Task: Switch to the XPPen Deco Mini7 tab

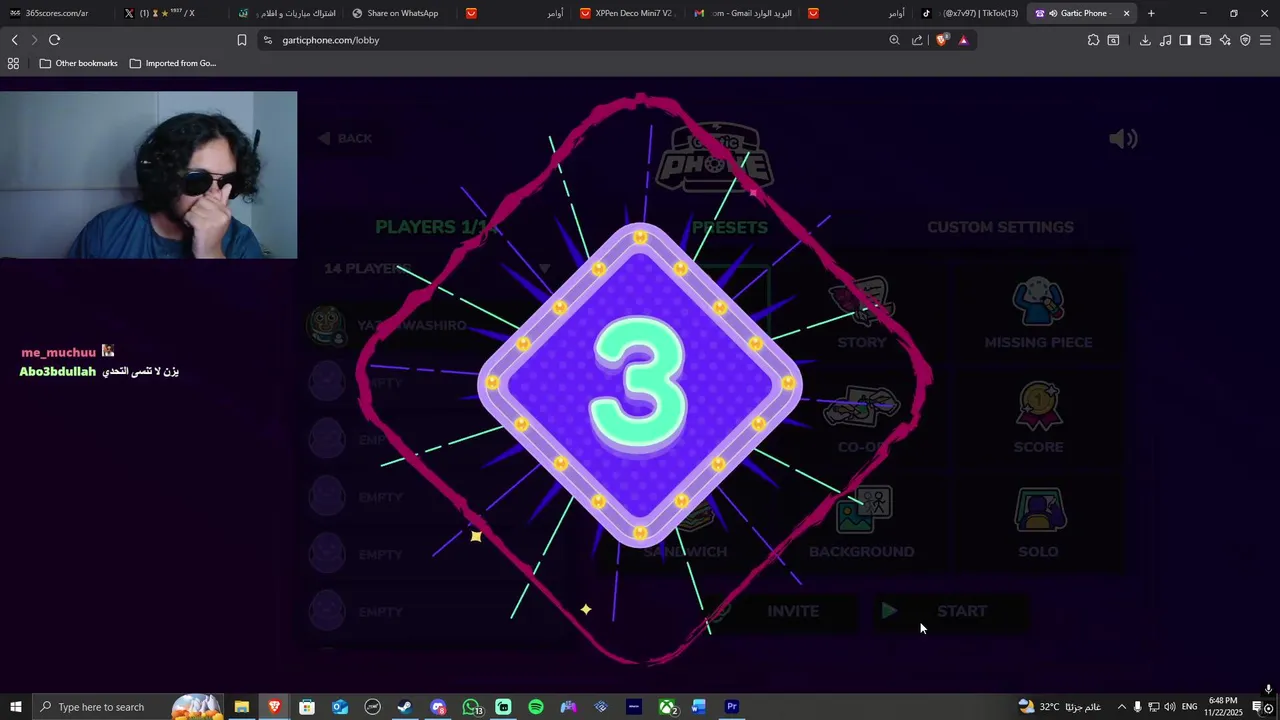Action: [x=630, y=13]
